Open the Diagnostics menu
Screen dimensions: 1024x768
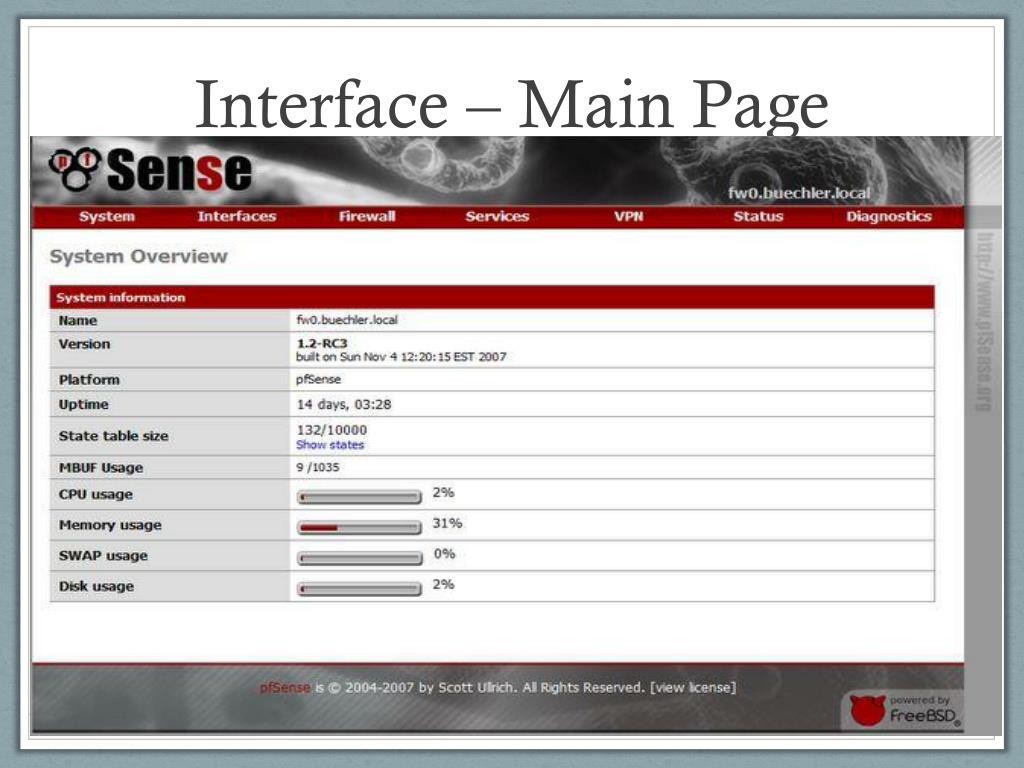889,216
